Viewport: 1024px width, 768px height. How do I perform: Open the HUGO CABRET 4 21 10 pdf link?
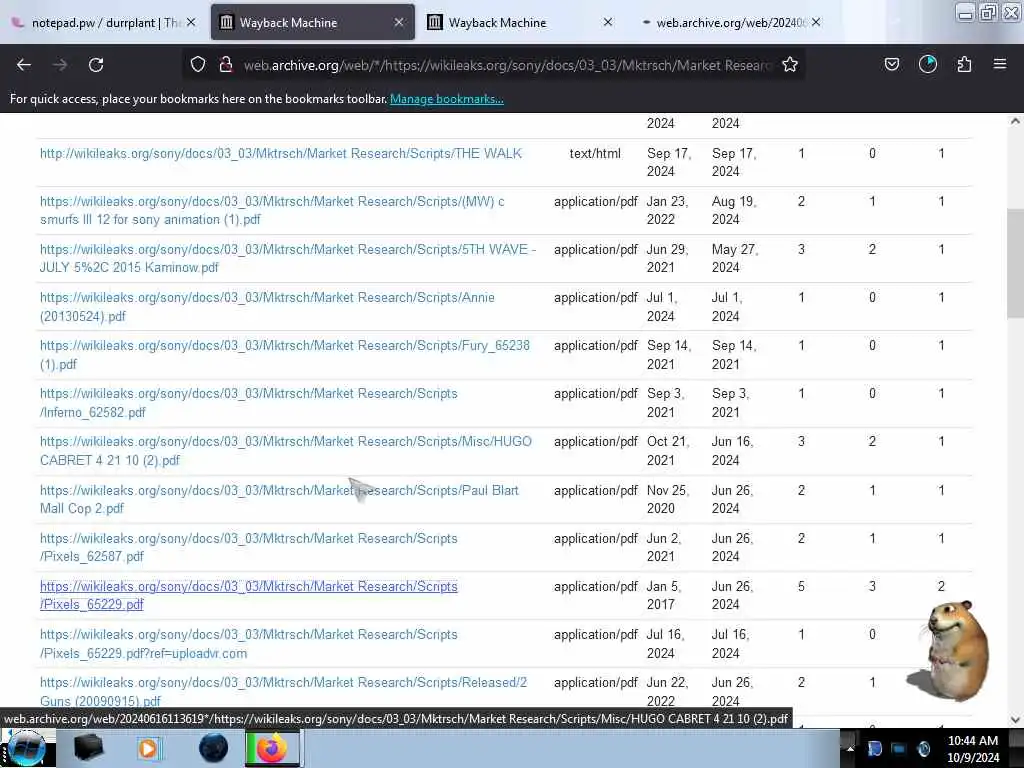click(286, 451)
